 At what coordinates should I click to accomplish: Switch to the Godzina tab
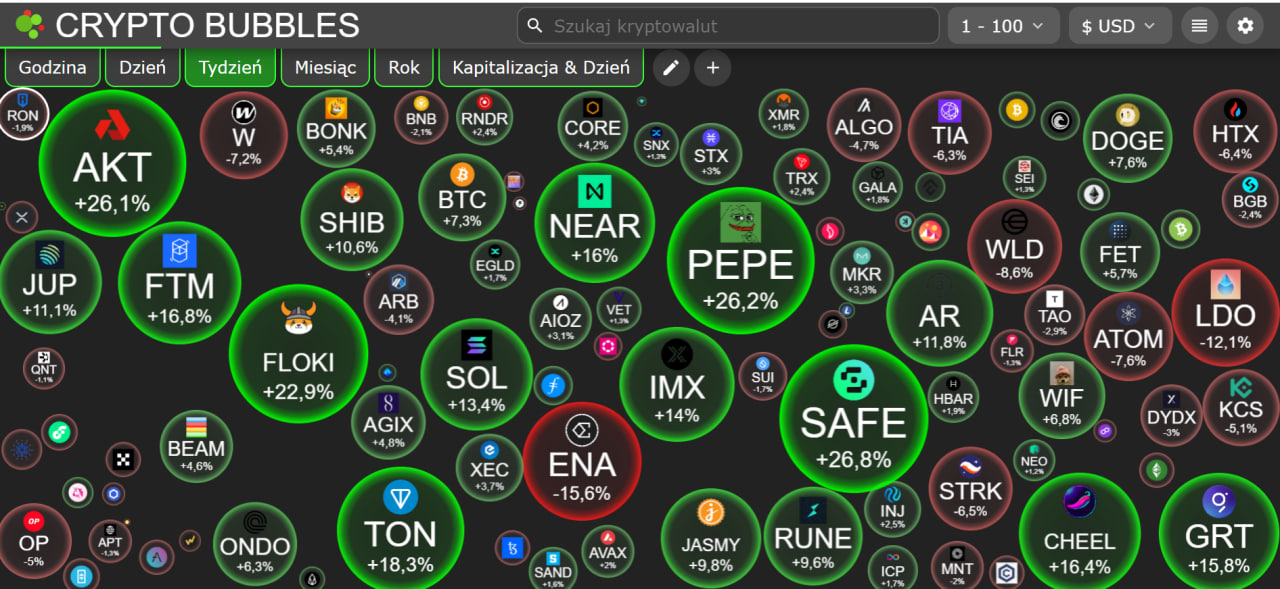(53, 68)
